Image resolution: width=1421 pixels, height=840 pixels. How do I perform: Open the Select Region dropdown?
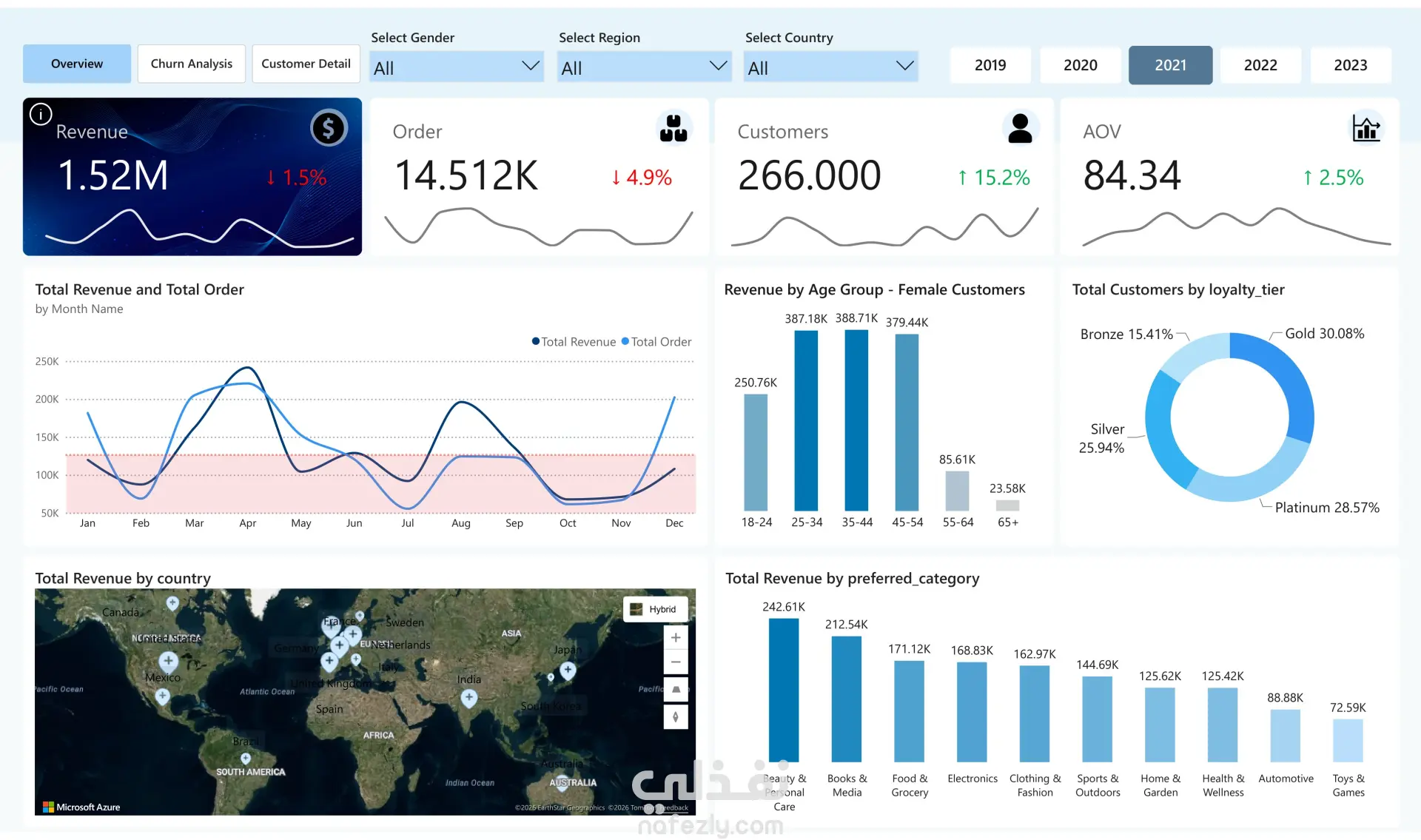[644, 67]
